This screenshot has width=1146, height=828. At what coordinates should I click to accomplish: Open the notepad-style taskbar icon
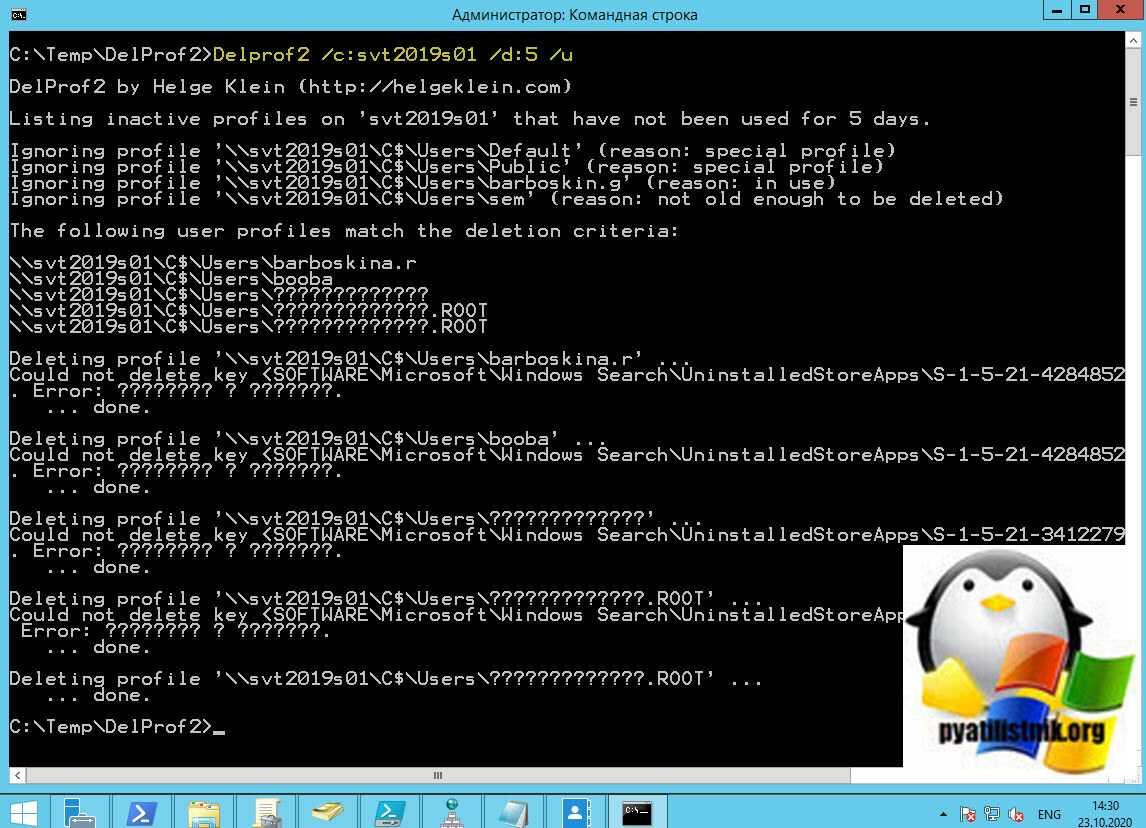pyautogui.click(x=513, y=812)
